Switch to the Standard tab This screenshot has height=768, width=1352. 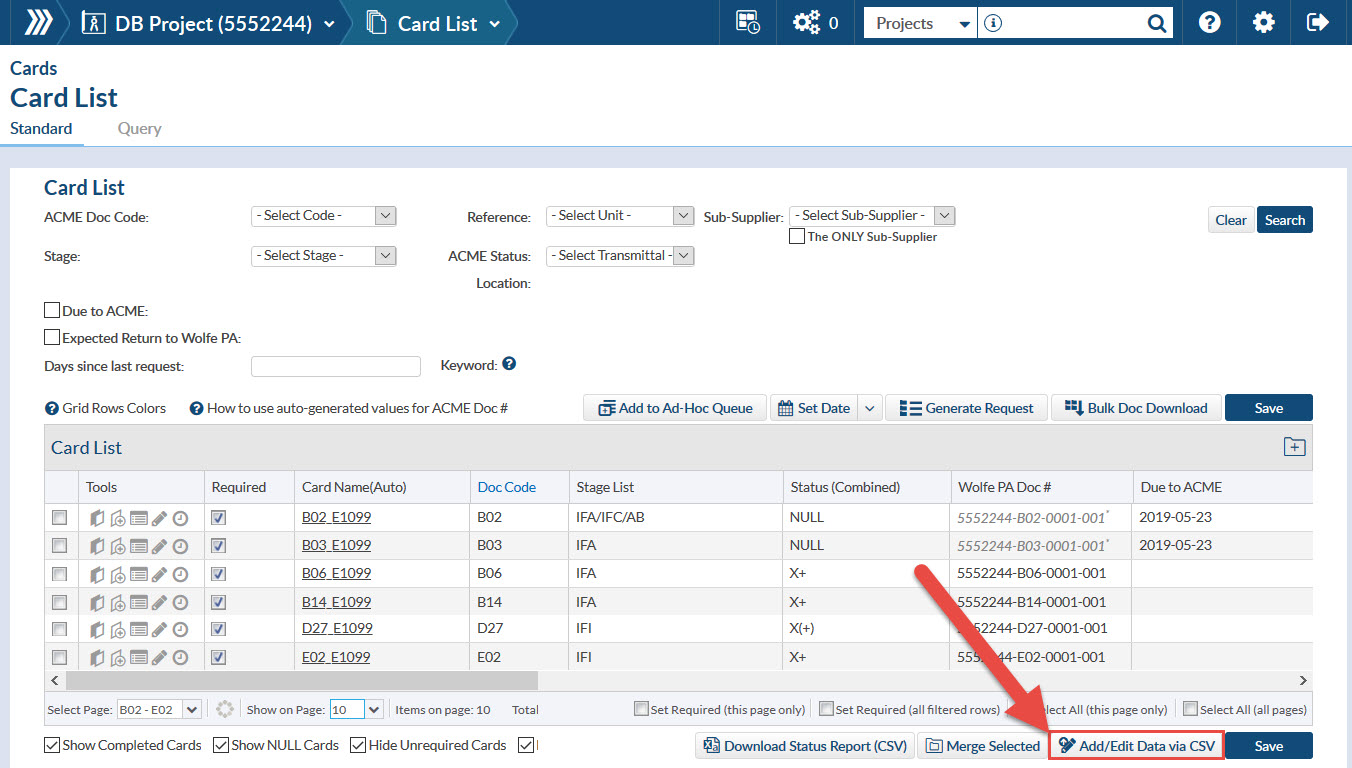click(x=41, y=128)
